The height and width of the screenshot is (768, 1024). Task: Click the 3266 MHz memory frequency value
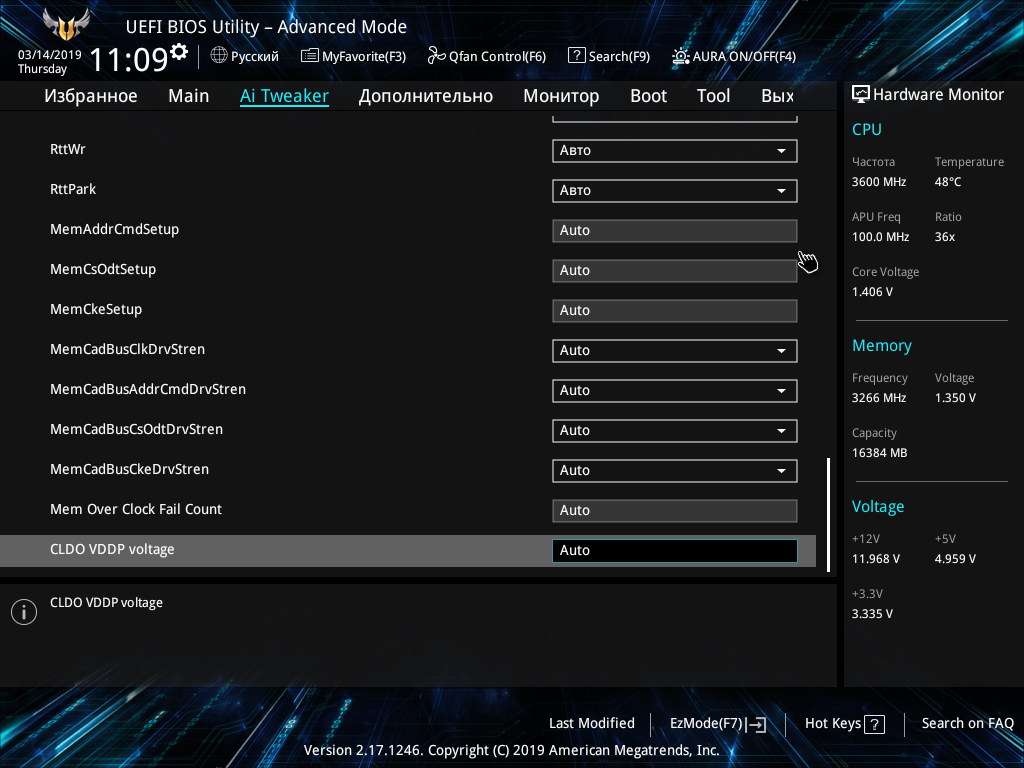(x=879, y=398)
